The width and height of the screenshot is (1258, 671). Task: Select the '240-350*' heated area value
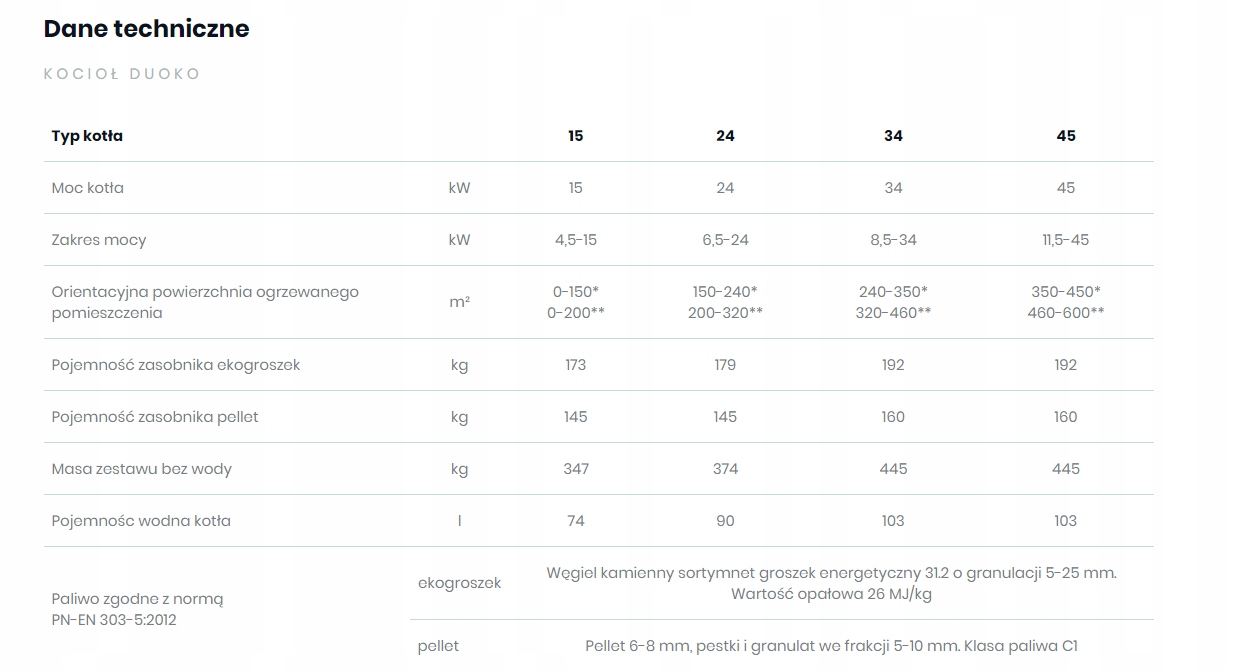point(893,292)
